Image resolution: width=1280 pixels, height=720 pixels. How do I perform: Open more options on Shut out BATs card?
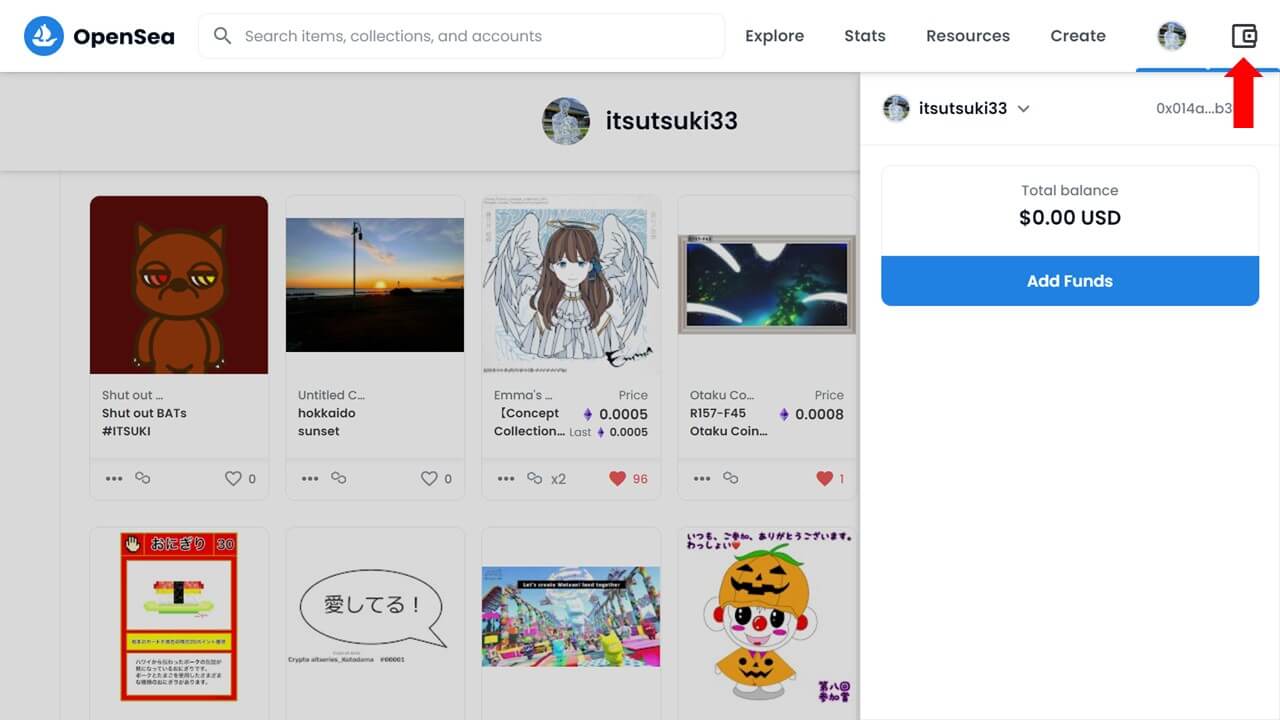tap(114, 479)
